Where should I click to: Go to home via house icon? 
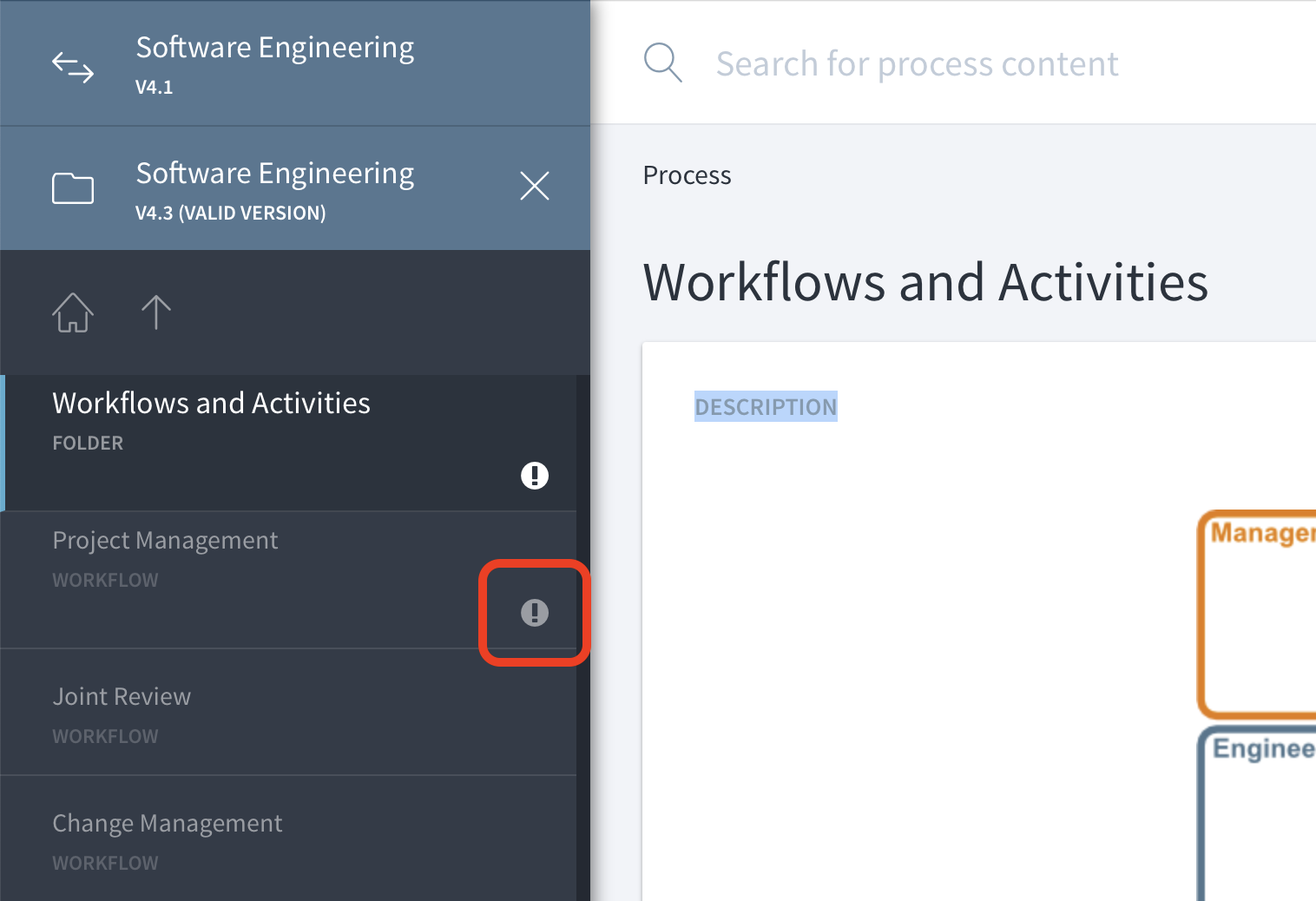coord(73,312)
